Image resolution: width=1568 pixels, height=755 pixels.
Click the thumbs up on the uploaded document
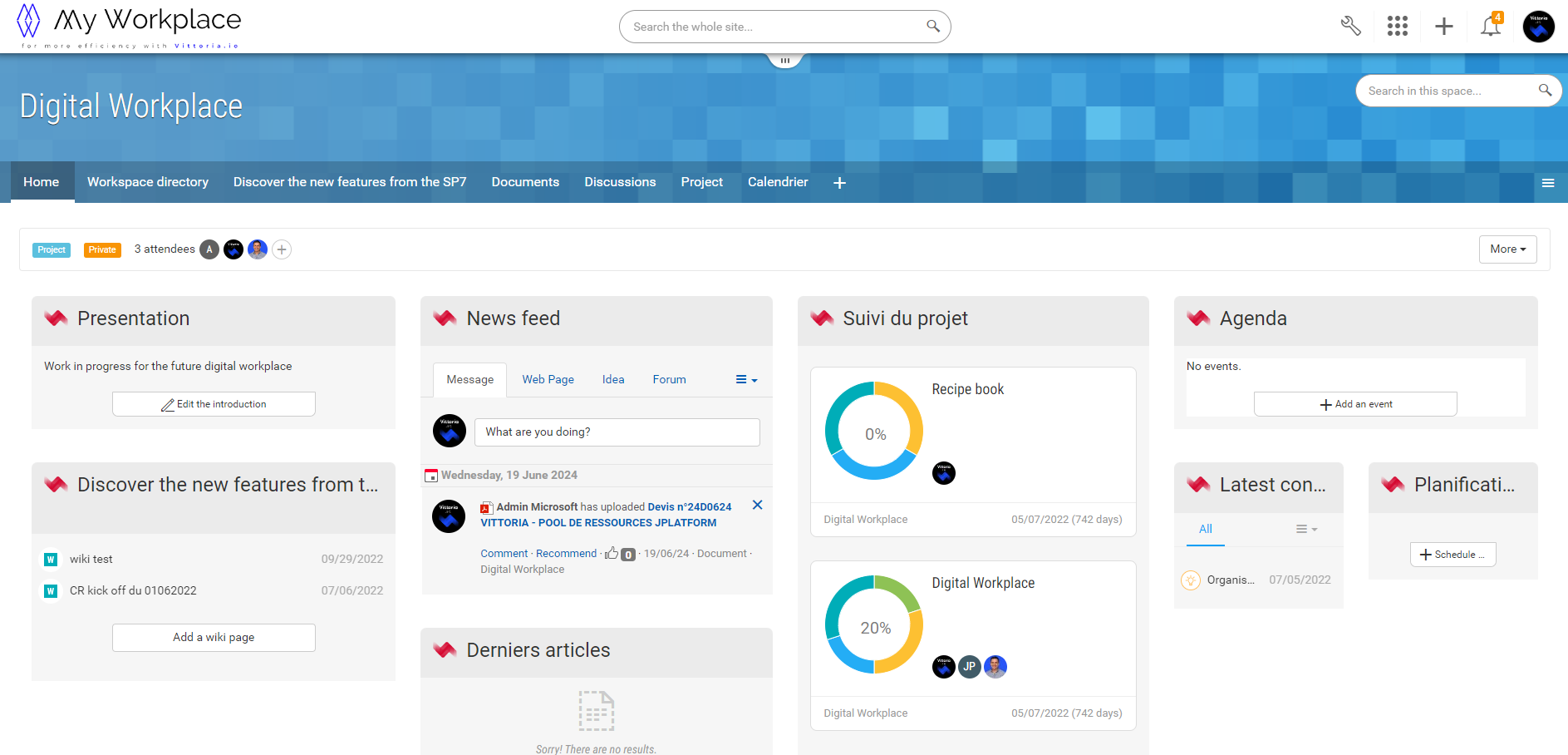tap(612, 553)
